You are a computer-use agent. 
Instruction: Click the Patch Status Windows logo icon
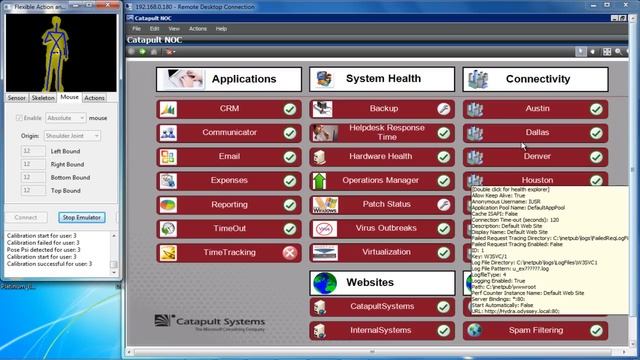[325, 205]
